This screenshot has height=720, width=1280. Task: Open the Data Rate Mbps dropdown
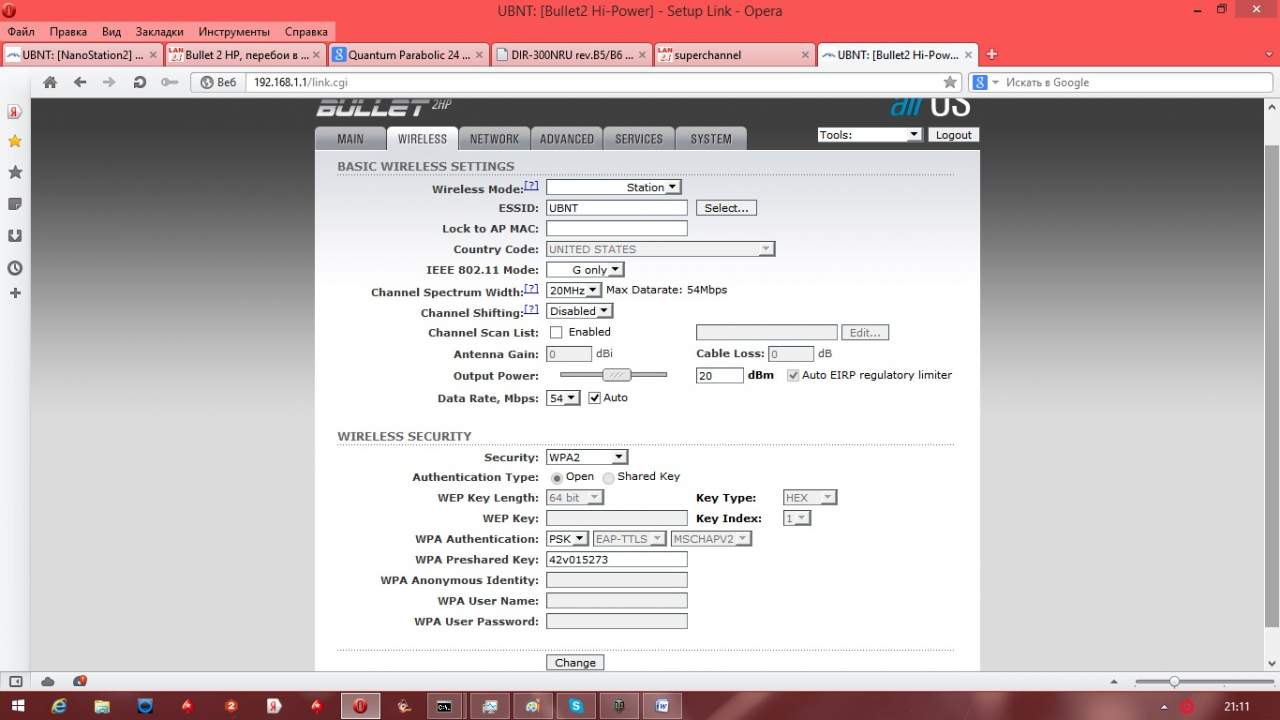(x=563, y=398)
